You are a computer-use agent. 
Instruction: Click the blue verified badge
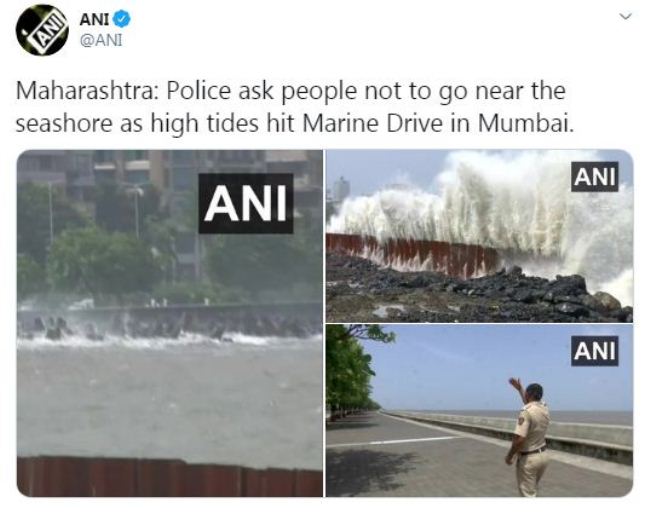pos(122,19)
